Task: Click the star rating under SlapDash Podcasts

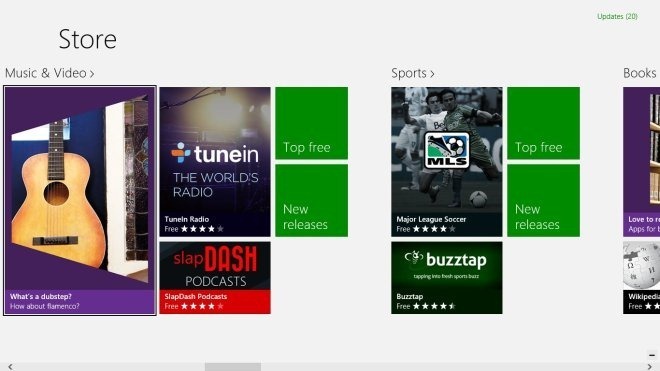Action: point(202,307)
